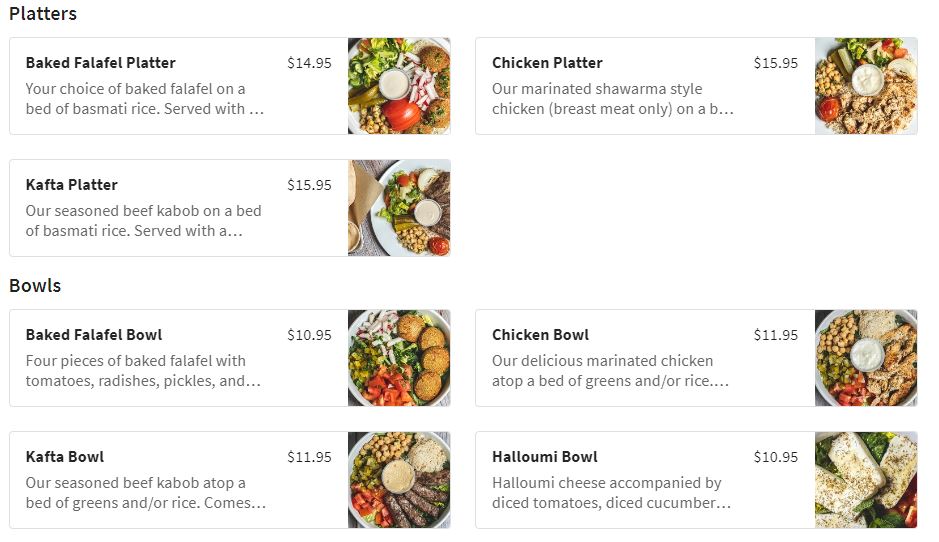939x542 pixels.
Task: Jump to the Bowls section heading
Action: pyautogui.click(x=35, y=286)
